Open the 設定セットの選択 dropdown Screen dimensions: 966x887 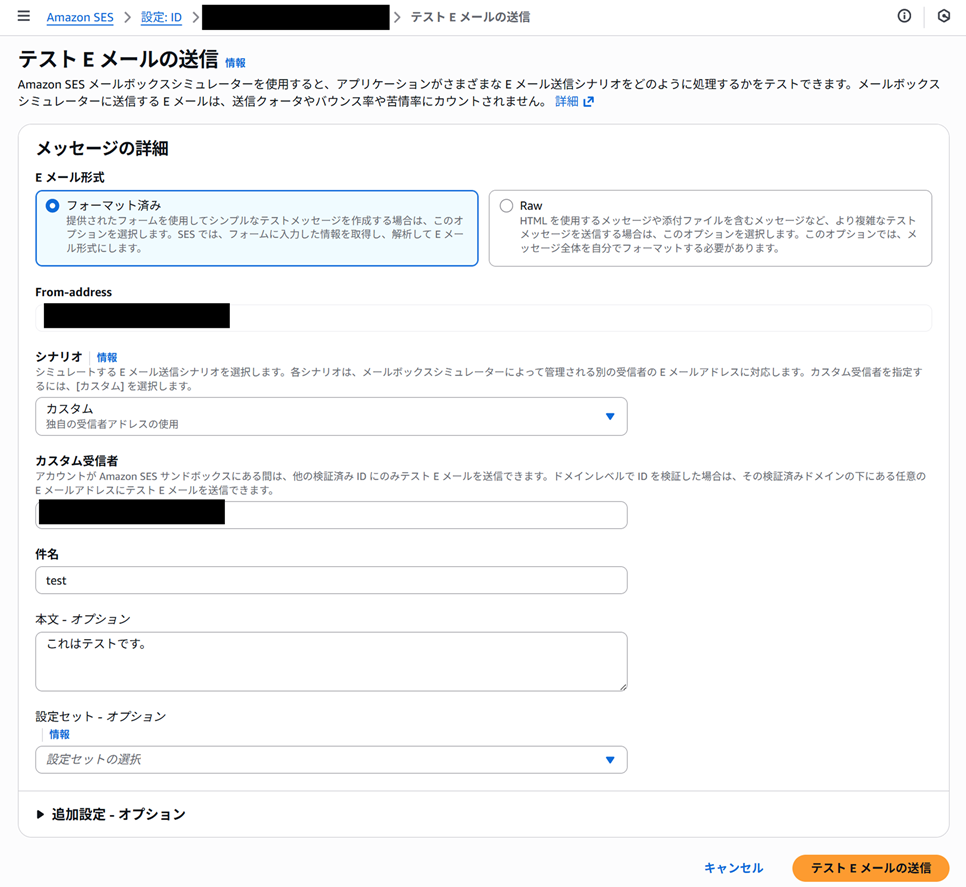[330, 760]
